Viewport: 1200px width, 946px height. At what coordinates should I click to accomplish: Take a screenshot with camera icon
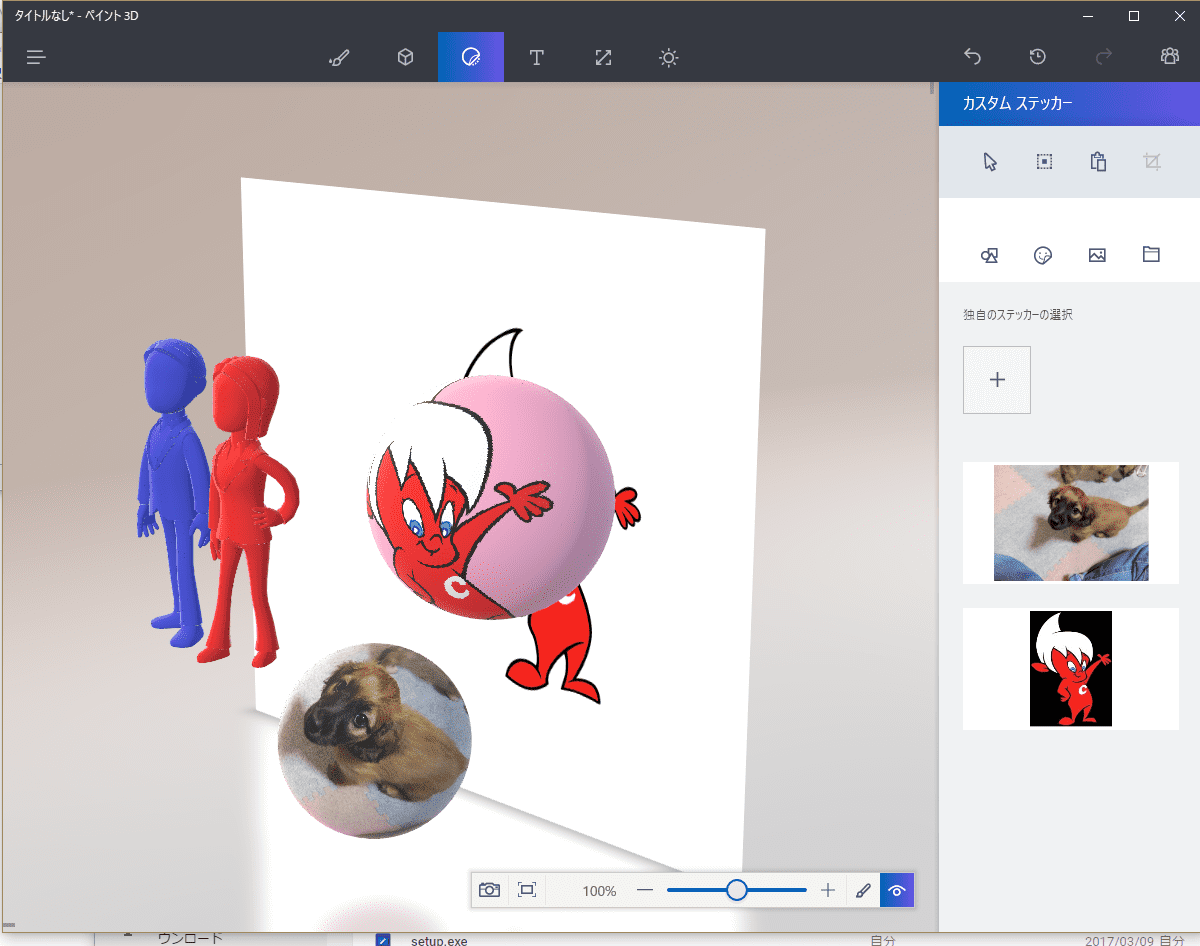[x=489, y=890]
